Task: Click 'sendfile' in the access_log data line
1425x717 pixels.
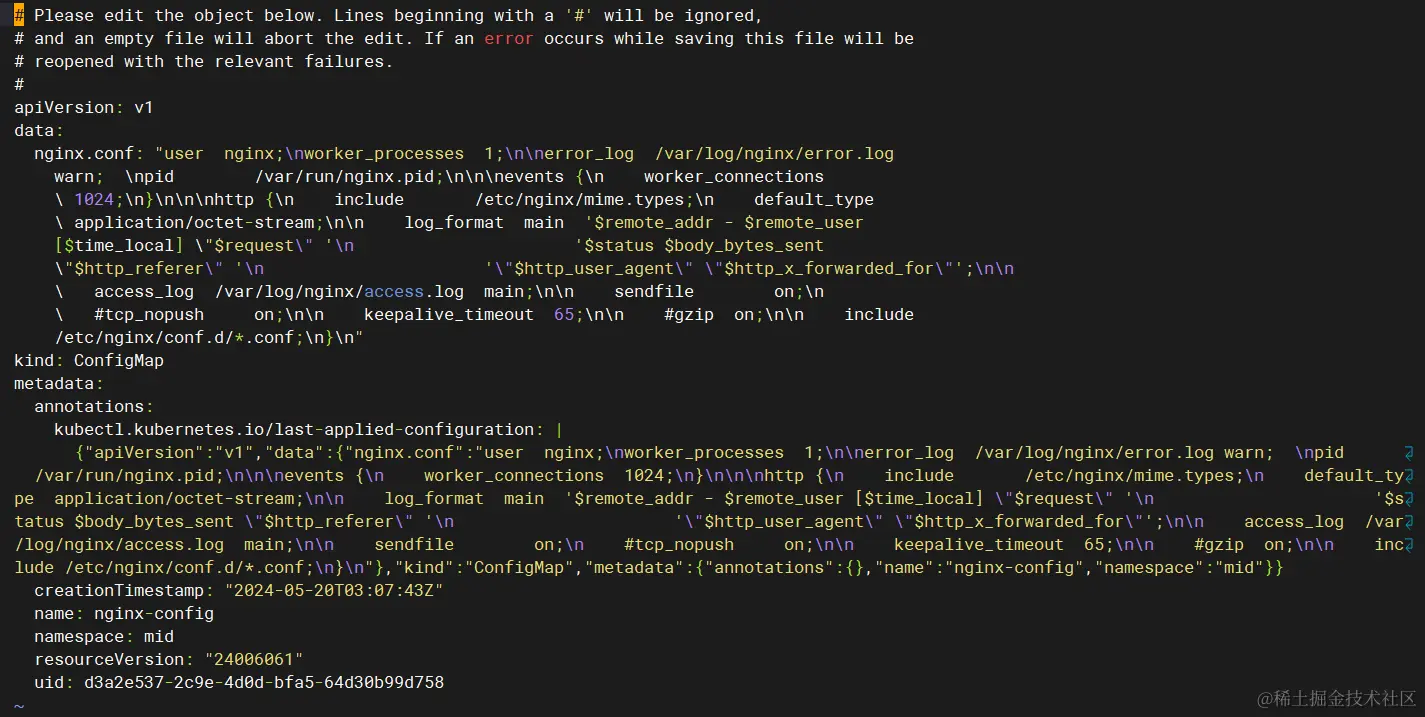Action: [x=654, y=291]
